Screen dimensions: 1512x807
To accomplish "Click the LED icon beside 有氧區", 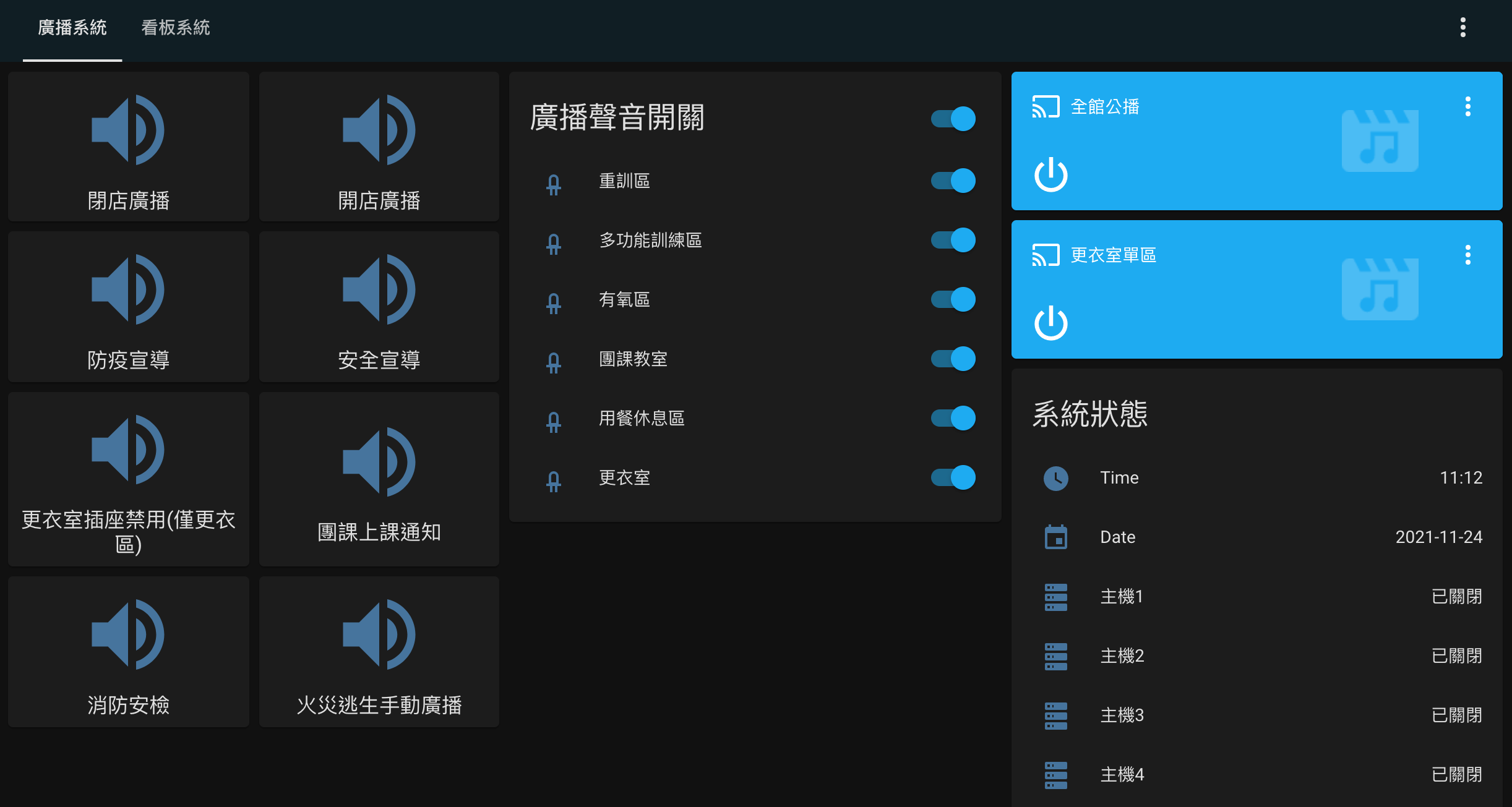I will pos(554,303).
